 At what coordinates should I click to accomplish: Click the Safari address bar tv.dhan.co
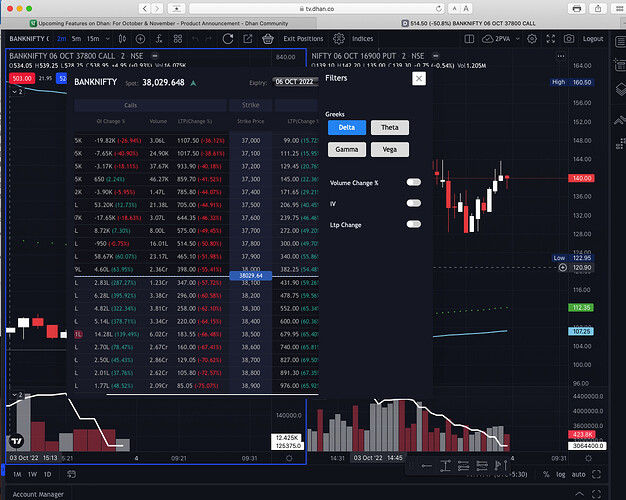[x=317, y=8]
